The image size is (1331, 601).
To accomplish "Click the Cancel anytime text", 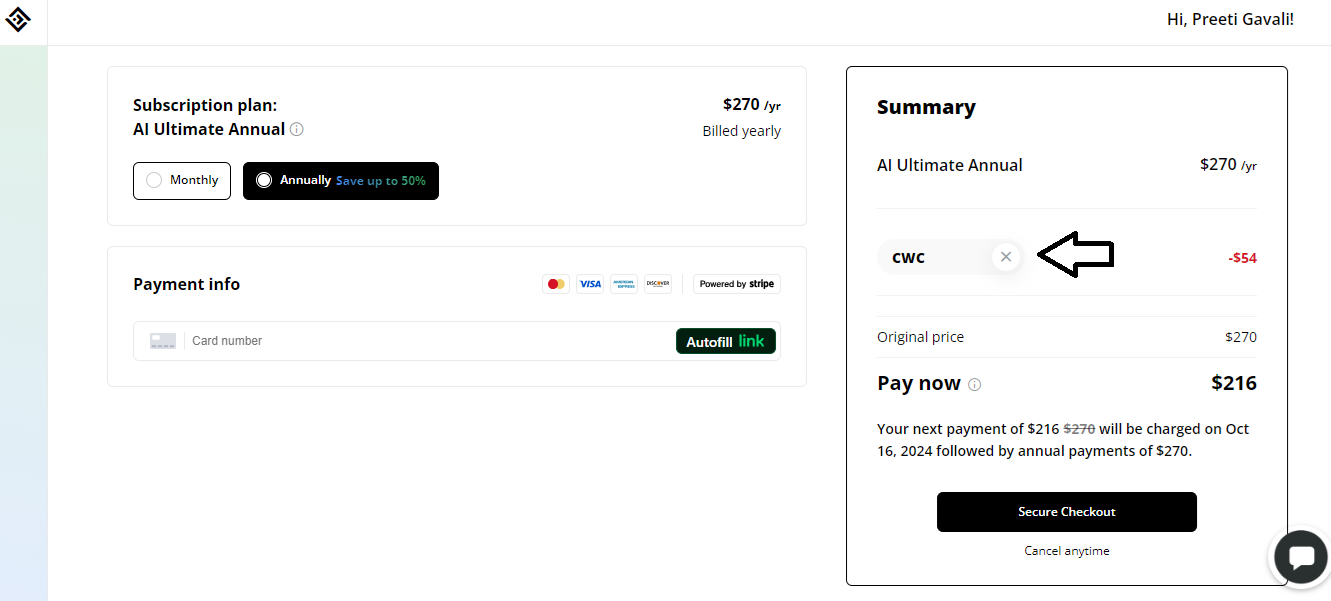I will (x=1067, y=551).
